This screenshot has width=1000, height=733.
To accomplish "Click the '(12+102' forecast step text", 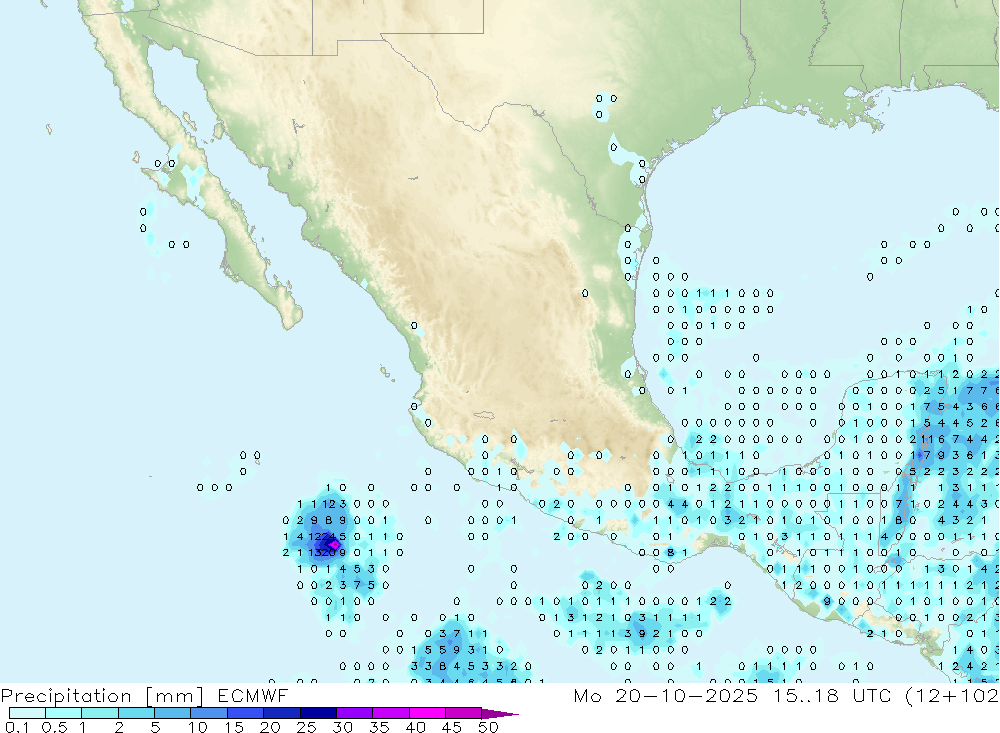I will point(952,696).
